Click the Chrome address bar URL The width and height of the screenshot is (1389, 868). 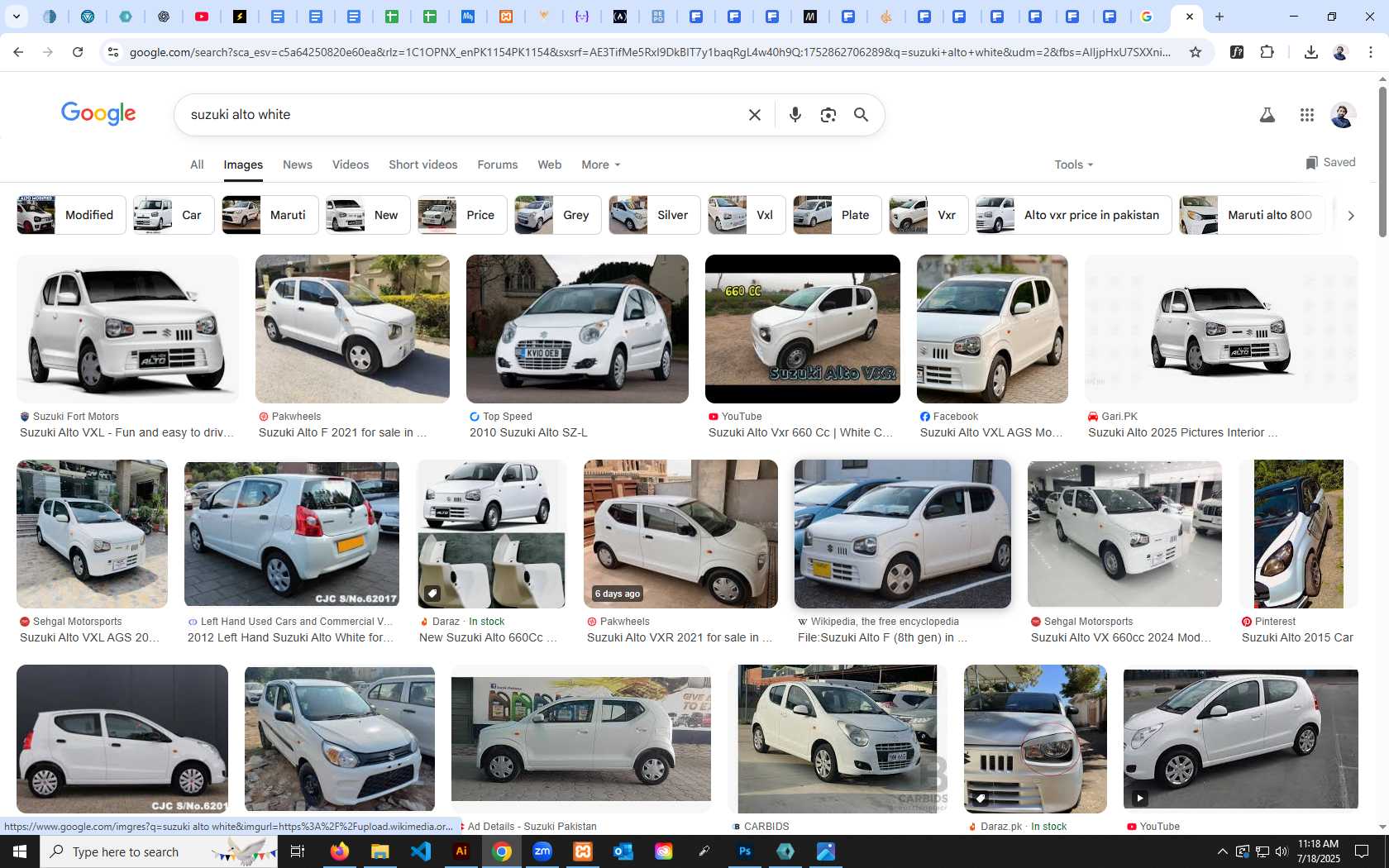[649, 52]
